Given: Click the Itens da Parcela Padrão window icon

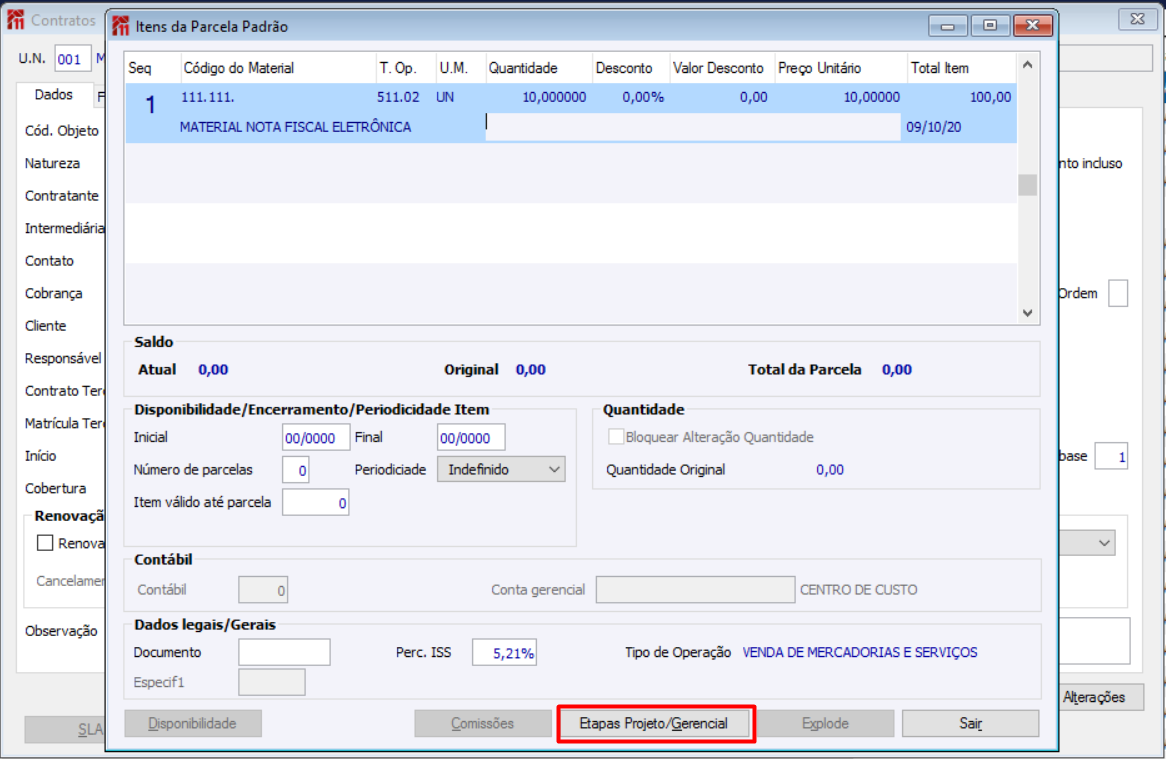Looking at the screenshot, I should [120, 26].
